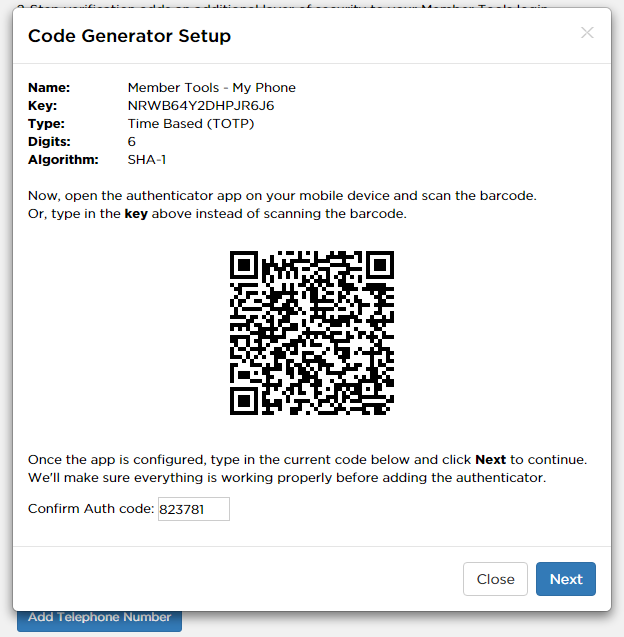
Task: Click the bold word Next in the instructions
Action: (490, 459)
